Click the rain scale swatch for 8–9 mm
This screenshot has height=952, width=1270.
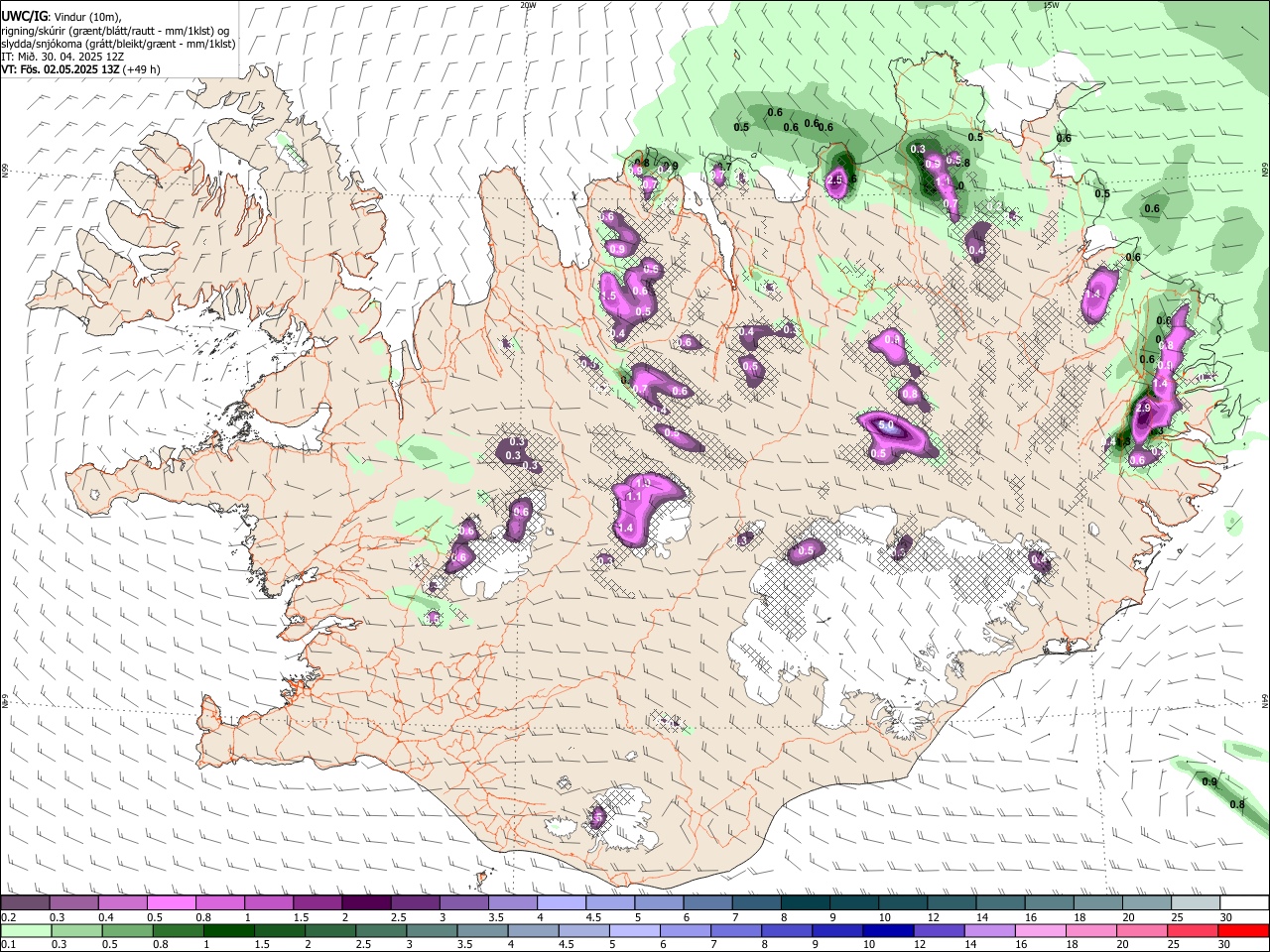[x=788, y=931]
